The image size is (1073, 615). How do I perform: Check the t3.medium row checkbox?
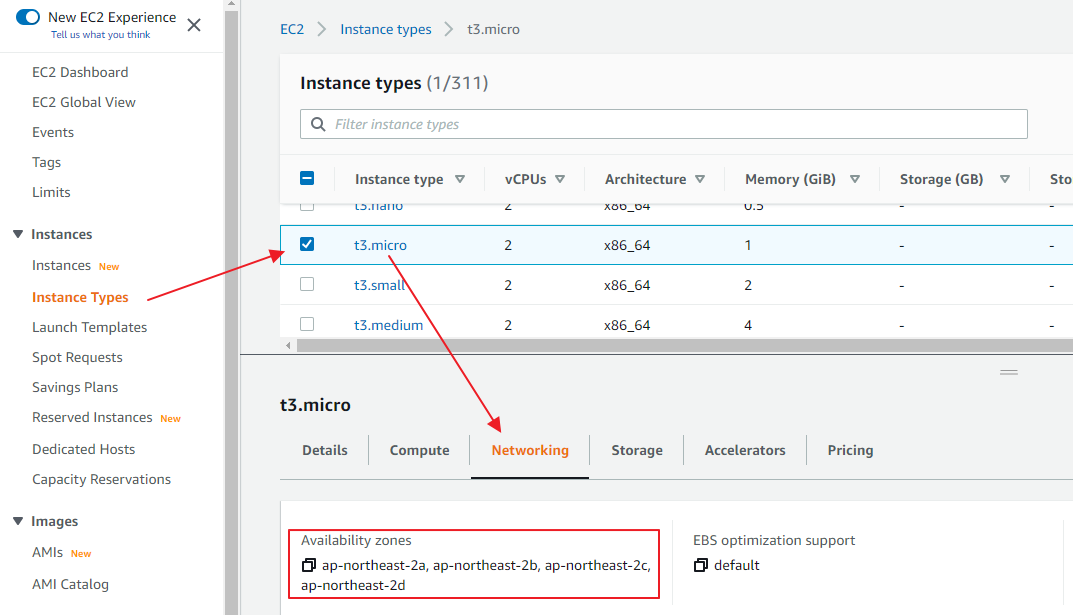[307, 324]
